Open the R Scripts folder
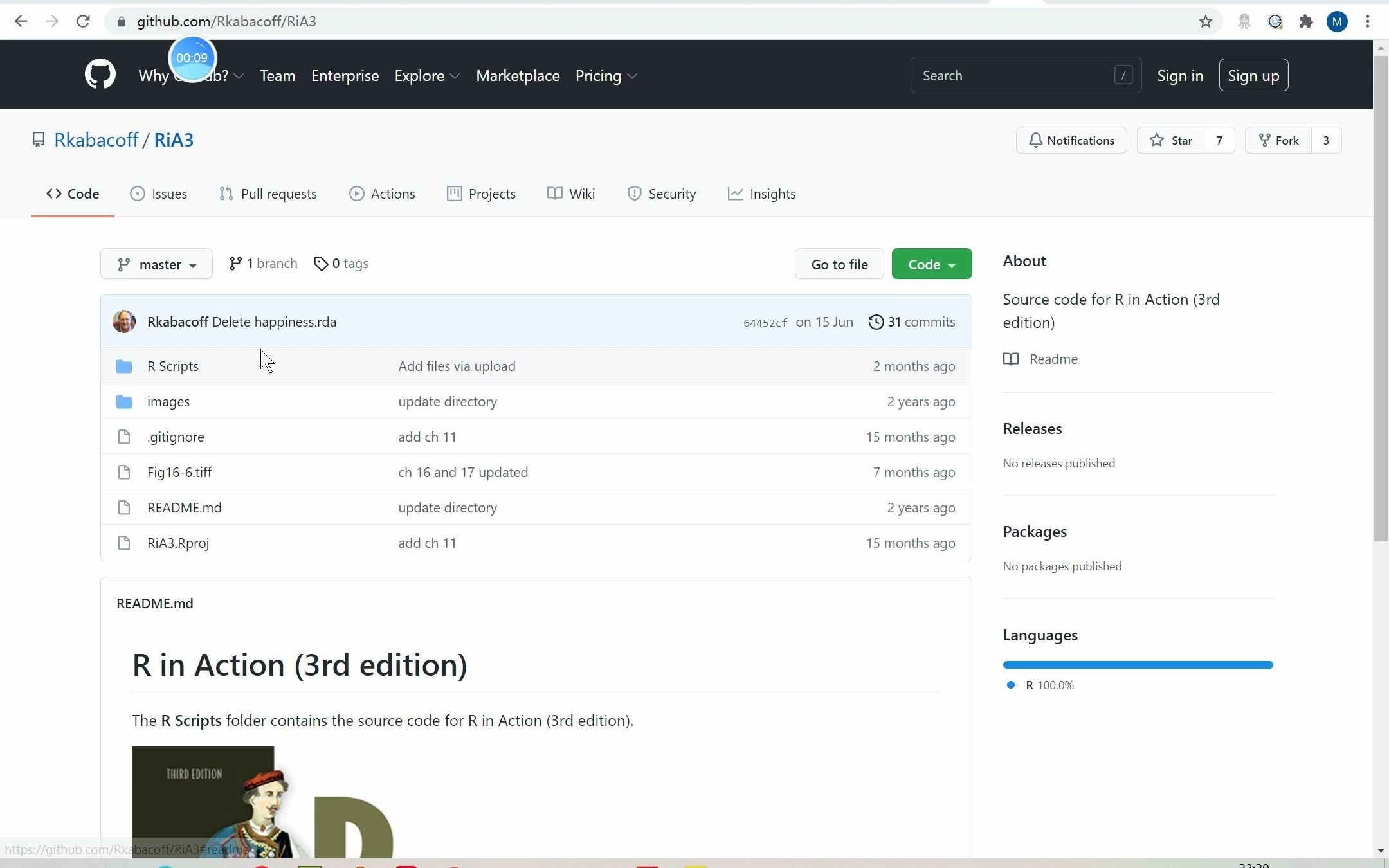Screen dimensions: 1389x868 point(172,365)
